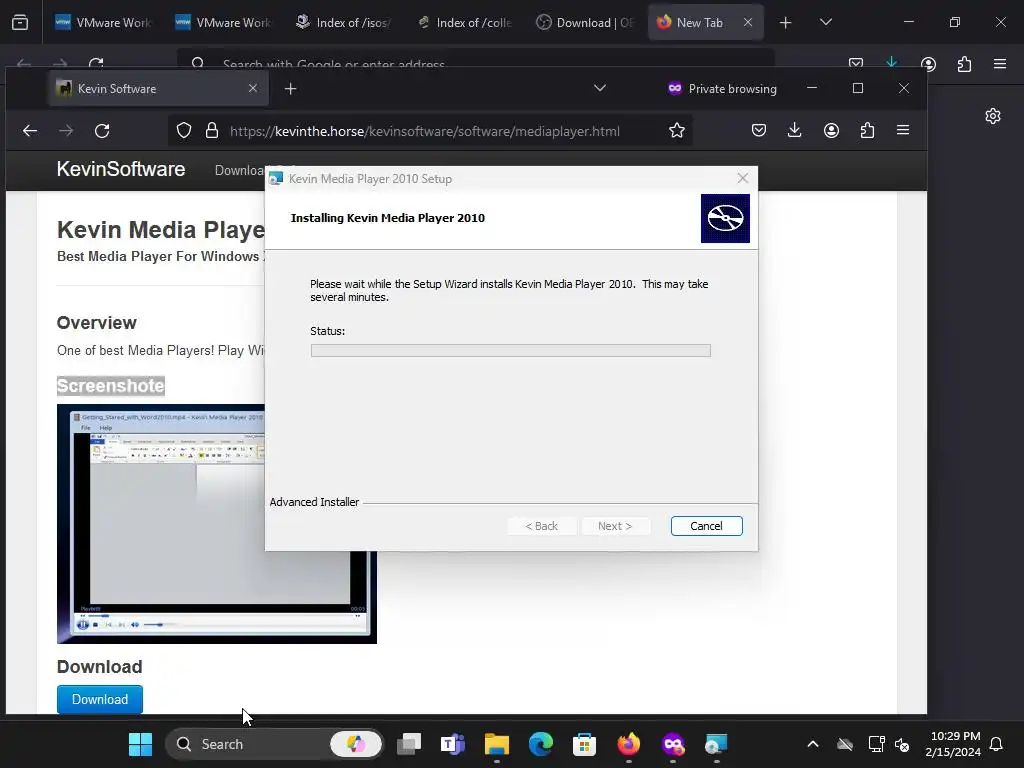Show hidden system tray icons
Image resolution: width=1024 pixels, height=768 pixels.
(x=813, y=744)
